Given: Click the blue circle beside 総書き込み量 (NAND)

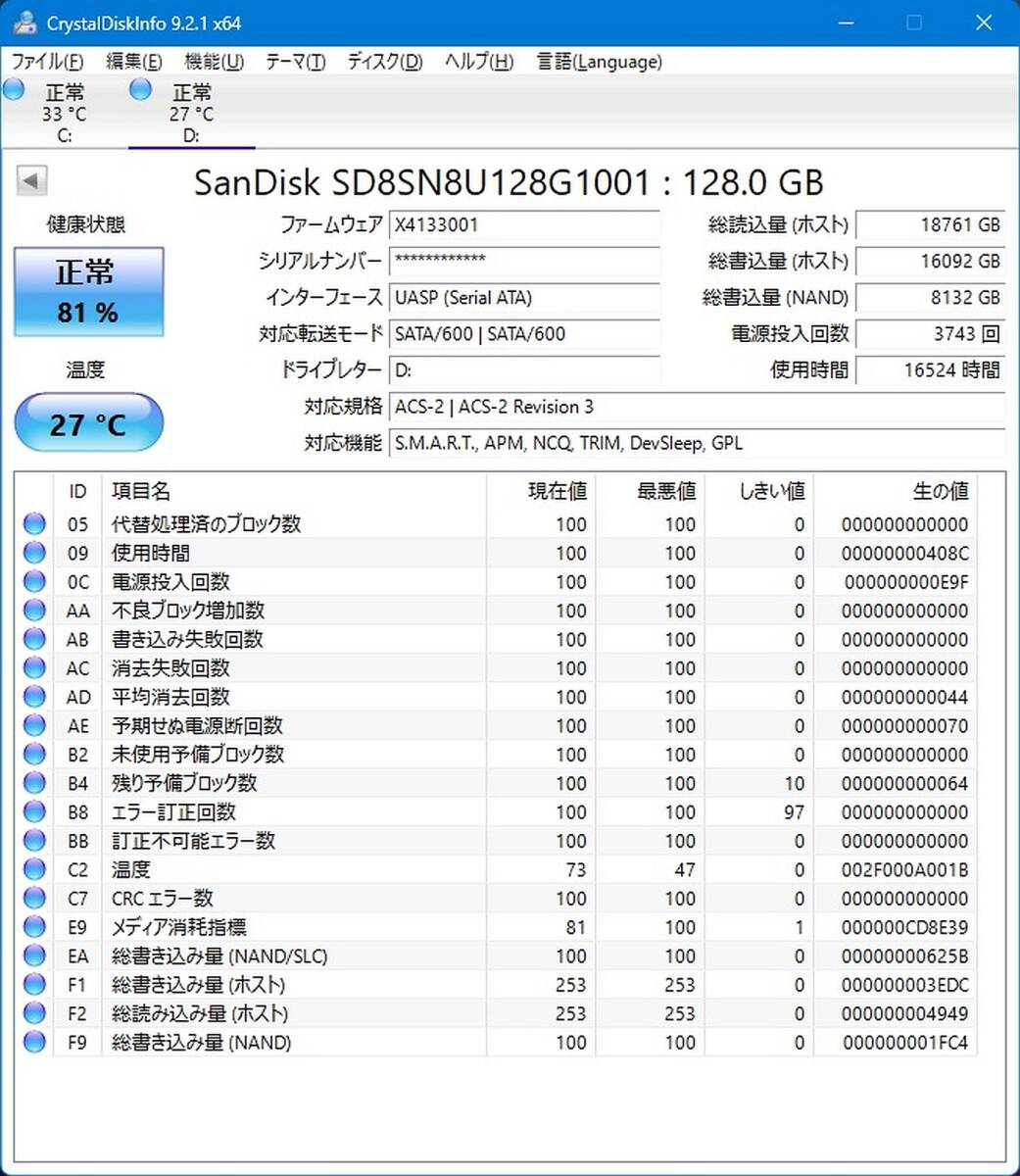Looking at the screenshot, I should click(34, 1043).
